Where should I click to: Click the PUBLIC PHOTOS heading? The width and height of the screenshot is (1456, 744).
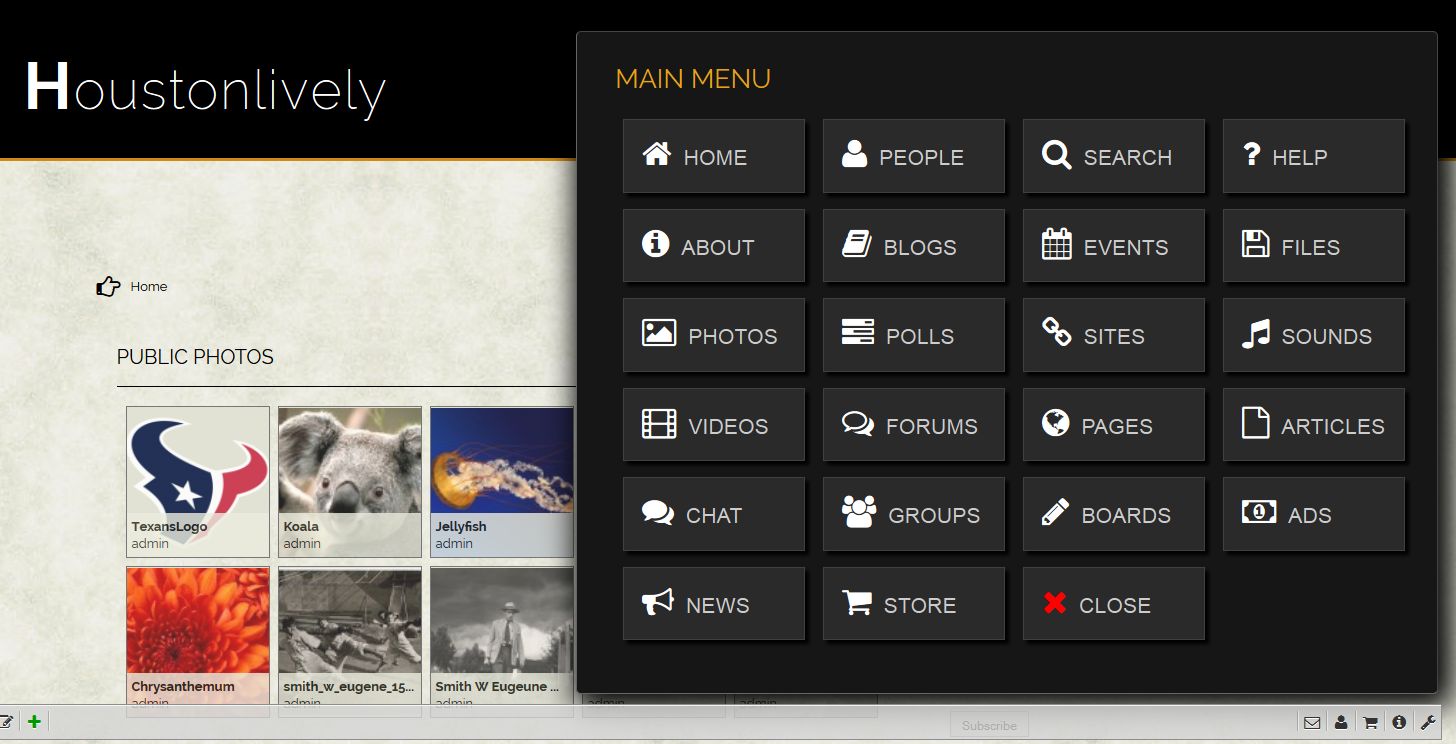[x=195, y=357]
